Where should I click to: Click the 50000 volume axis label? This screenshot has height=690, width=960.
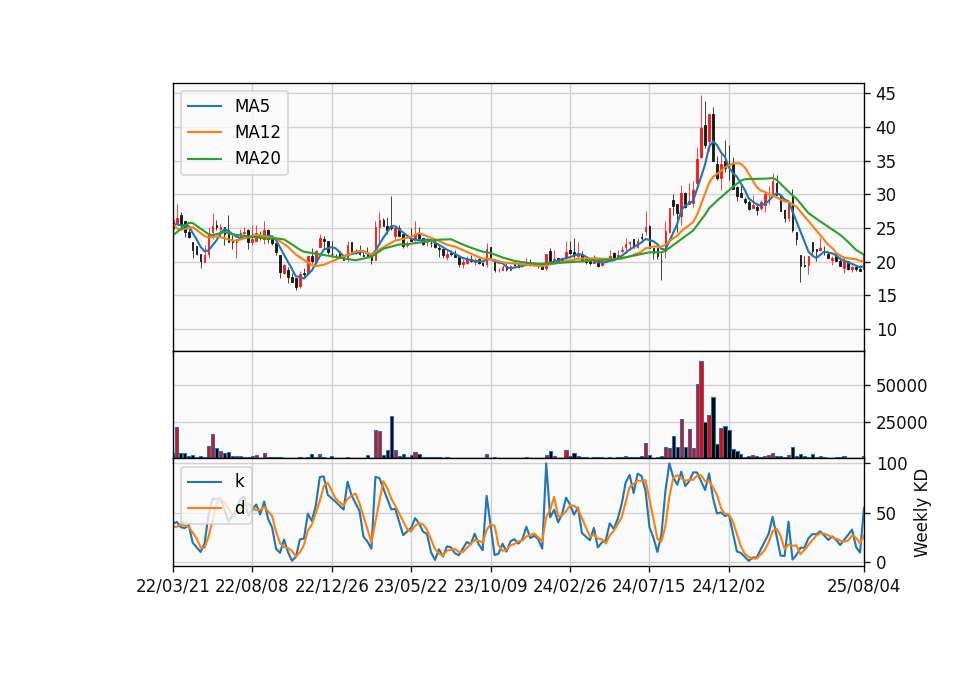(x=901, y=386)
